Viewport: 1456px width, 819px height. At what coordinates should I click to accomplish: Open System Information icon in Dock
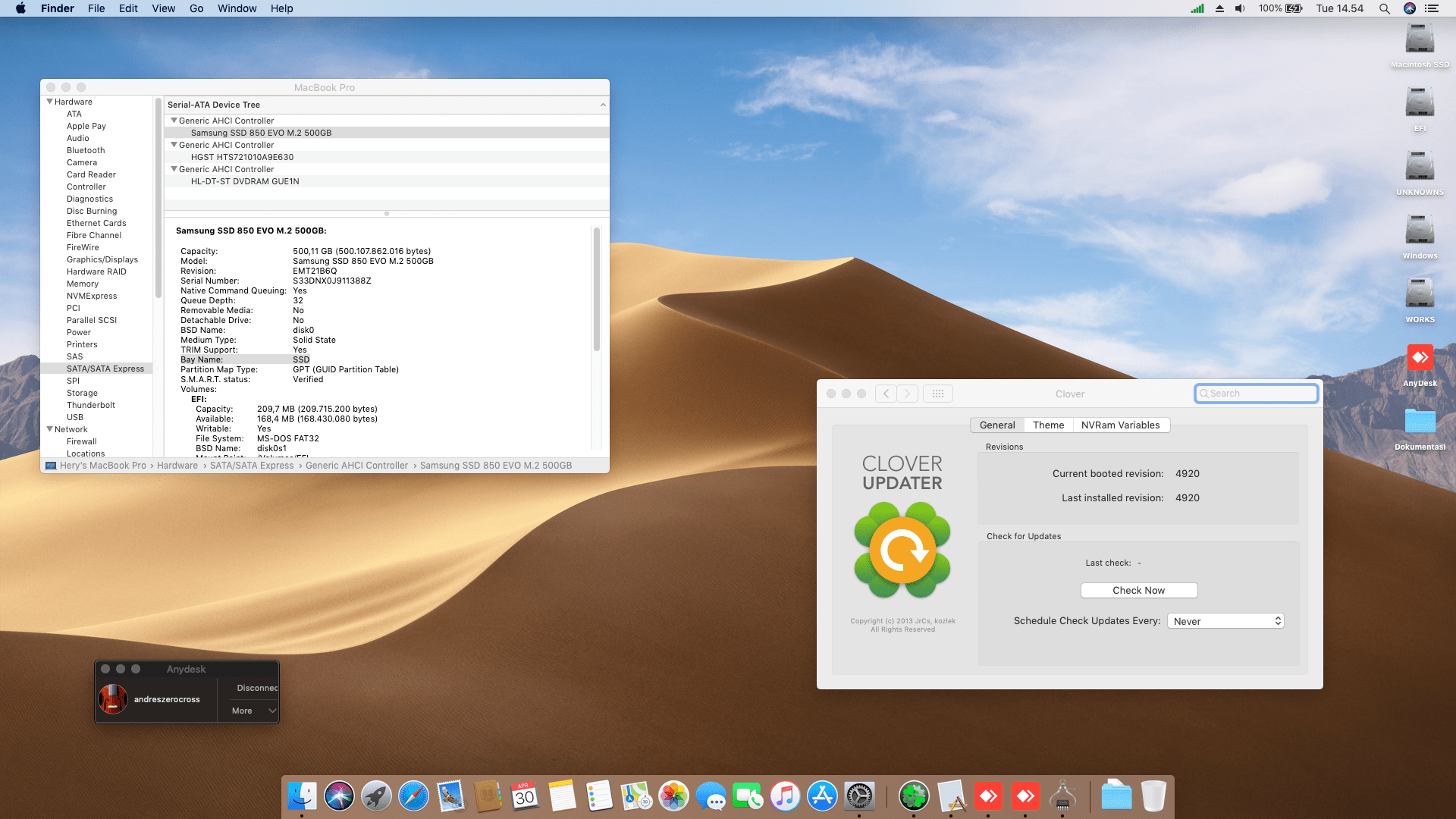point(1062,796)
